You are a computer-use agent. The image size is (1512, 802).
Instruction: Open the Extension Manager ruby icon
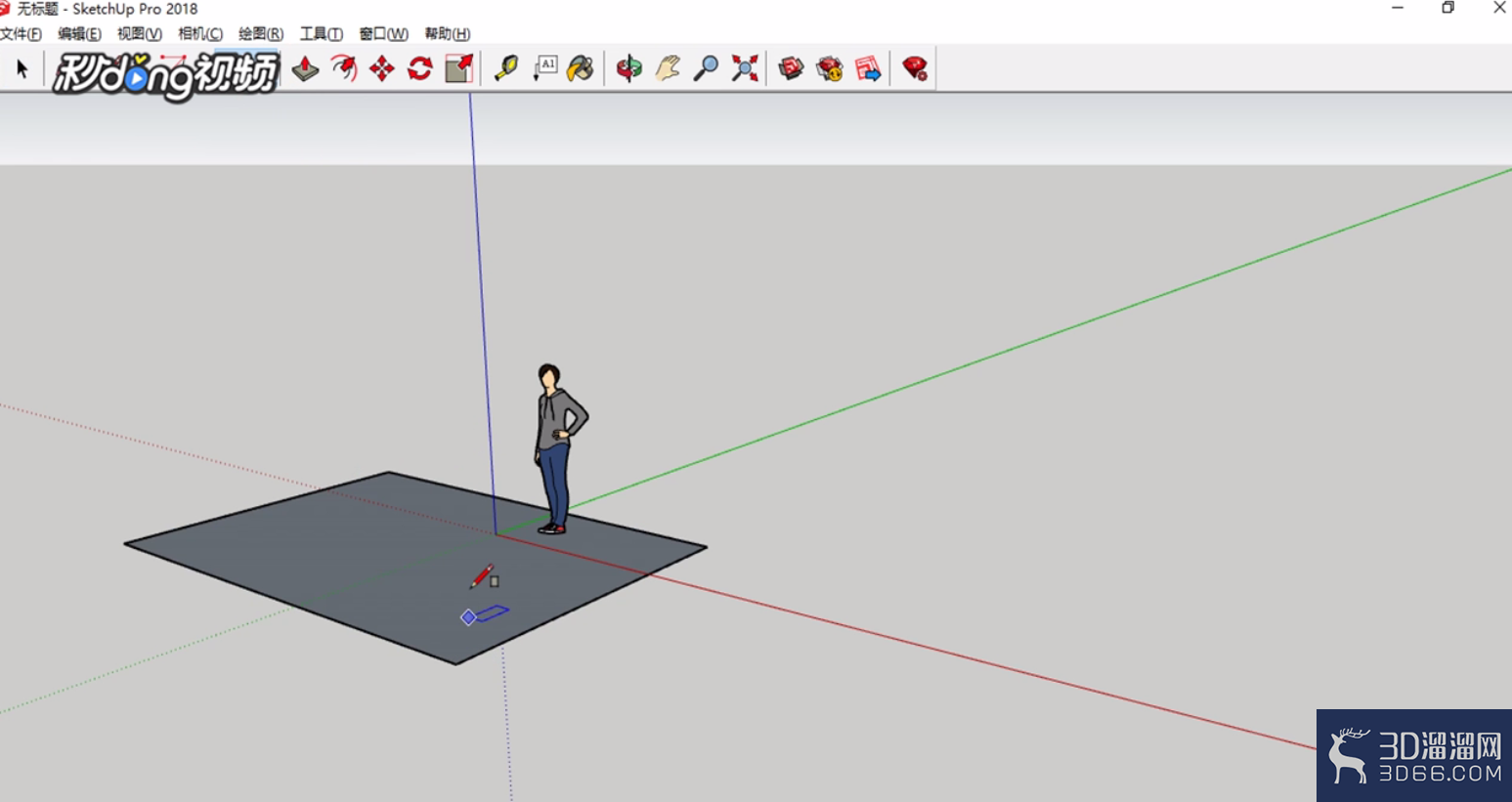pos(915,68)
